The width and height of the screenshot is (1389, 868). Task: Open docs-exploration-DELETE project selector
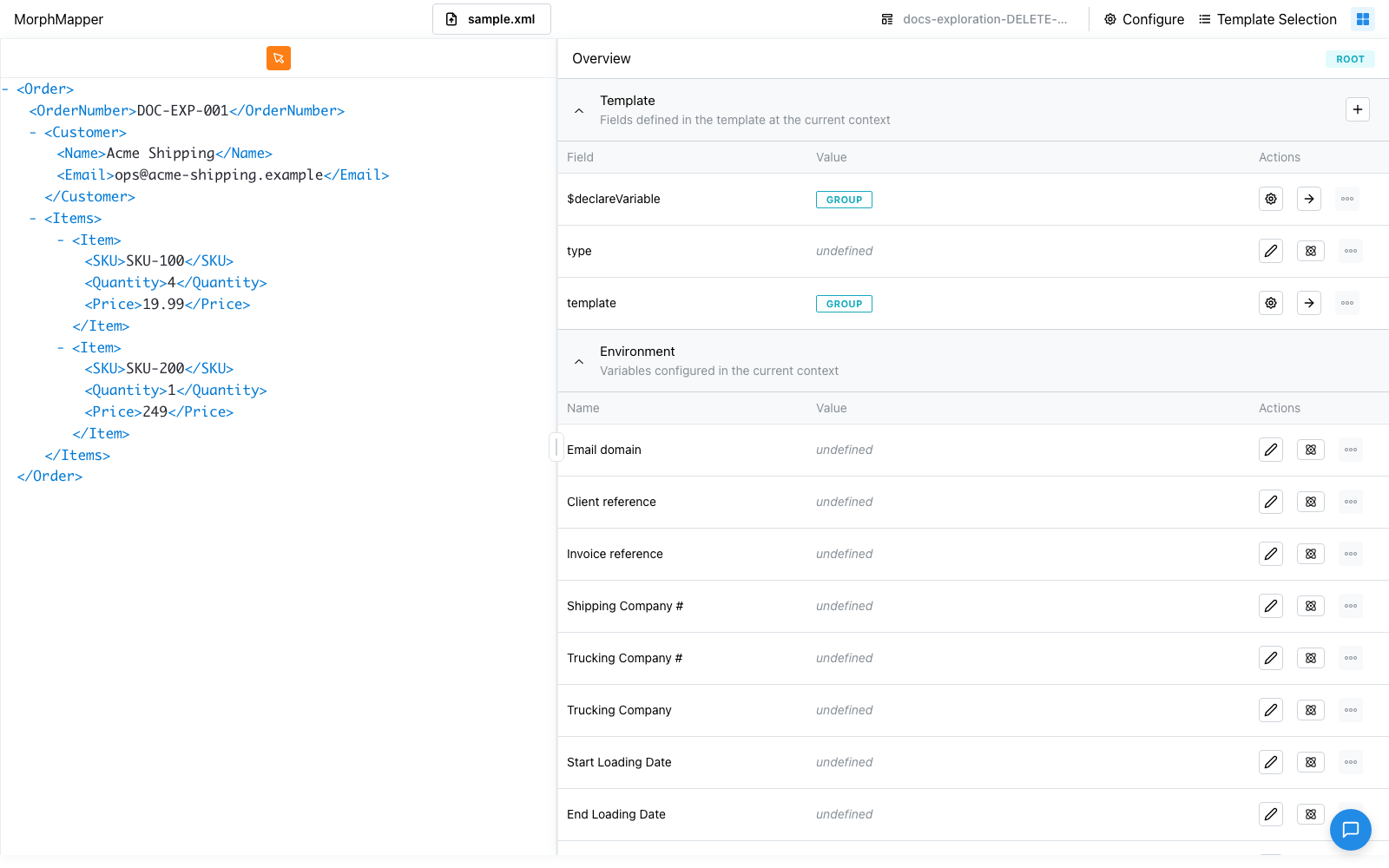coord(974,19)
